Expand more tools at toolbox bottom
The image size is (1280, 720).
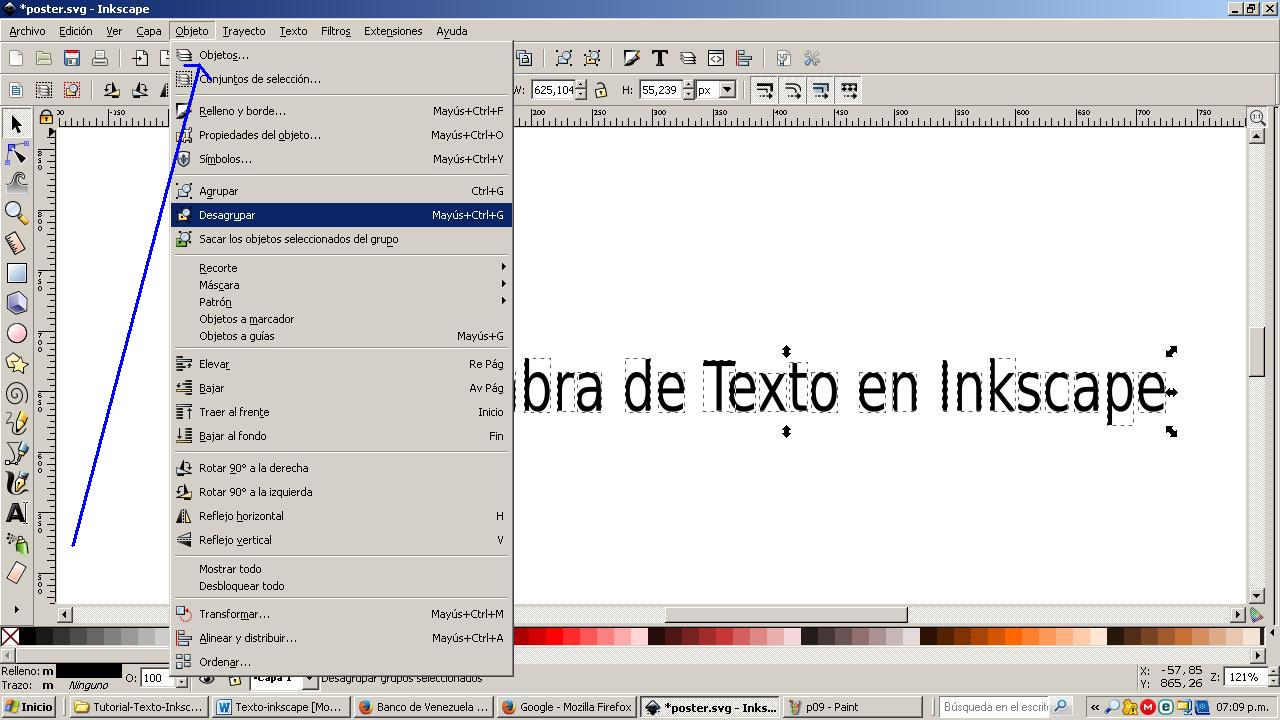pos(16,609)
